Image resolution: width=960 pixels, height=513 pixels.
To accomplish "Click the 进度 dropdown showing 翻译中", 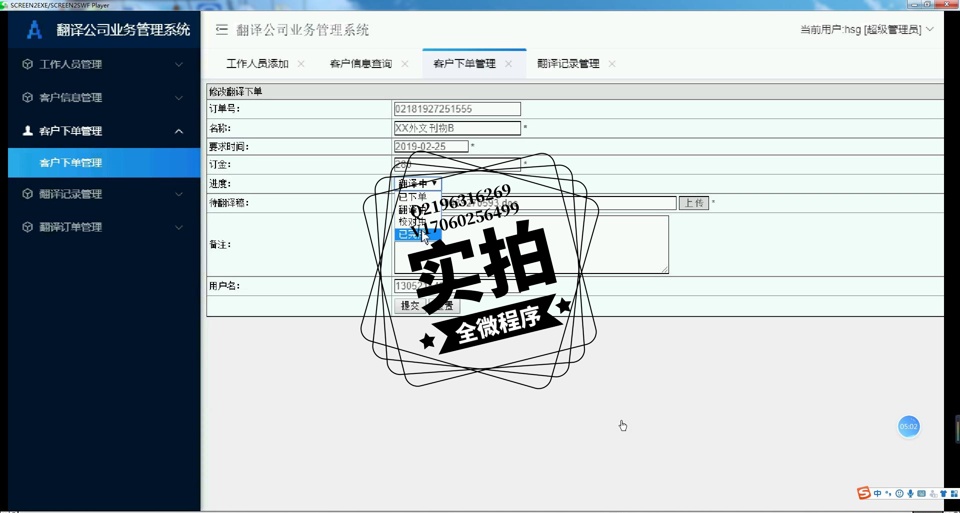I will click(418, 183).
